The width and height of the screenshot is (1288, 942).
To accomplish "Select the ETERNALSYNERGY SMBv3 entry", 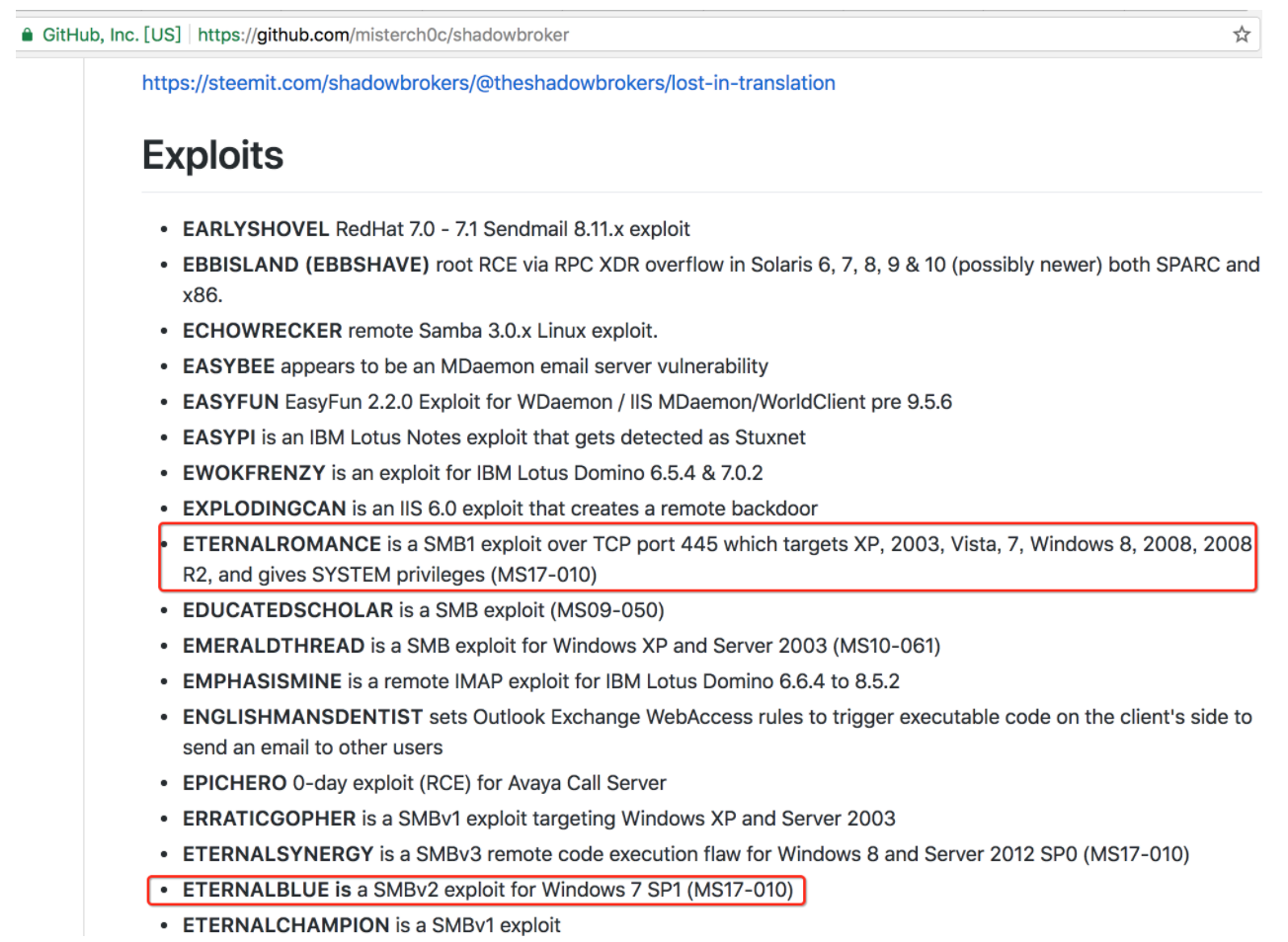I will (685, 854).
